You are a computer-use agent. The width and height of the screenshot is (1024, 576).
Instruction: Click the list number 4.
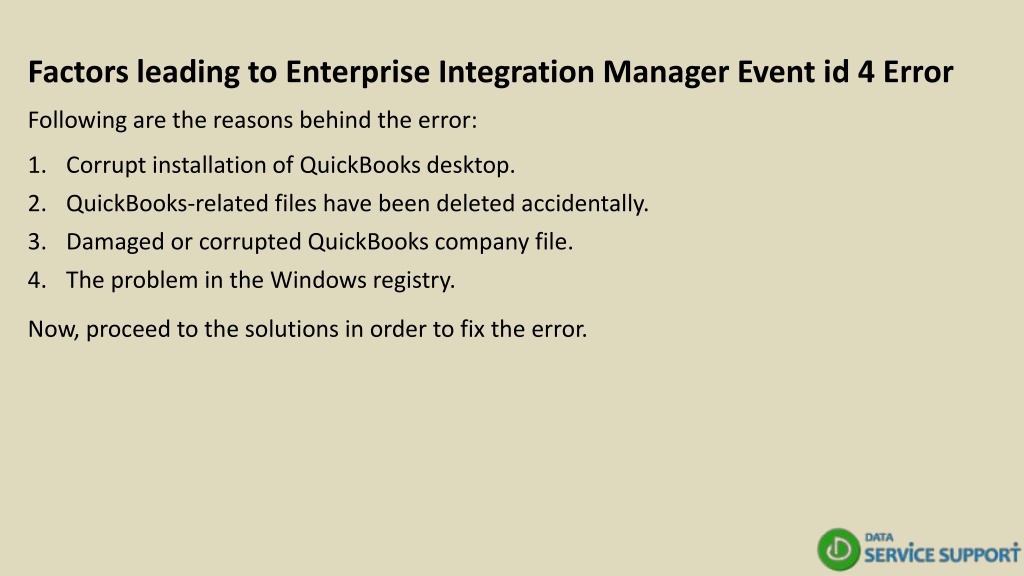(x=37, y=280)
